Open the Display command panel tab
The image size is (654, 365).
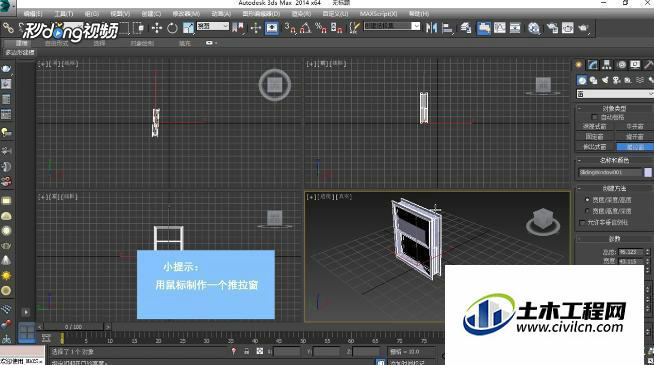pos(635,65)
